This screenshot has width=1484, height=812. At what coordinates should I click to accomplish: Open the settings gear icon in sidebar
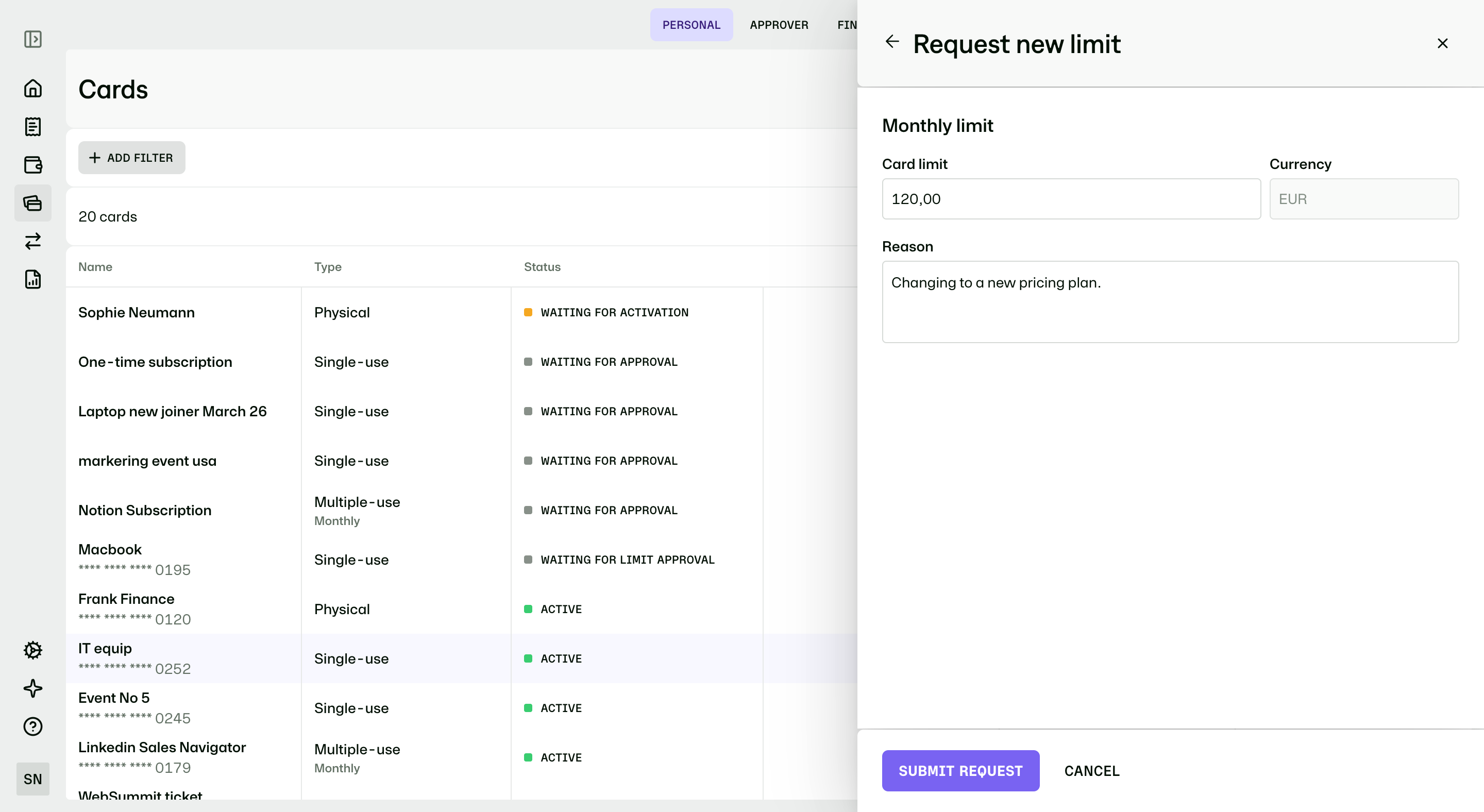(33, 650)
